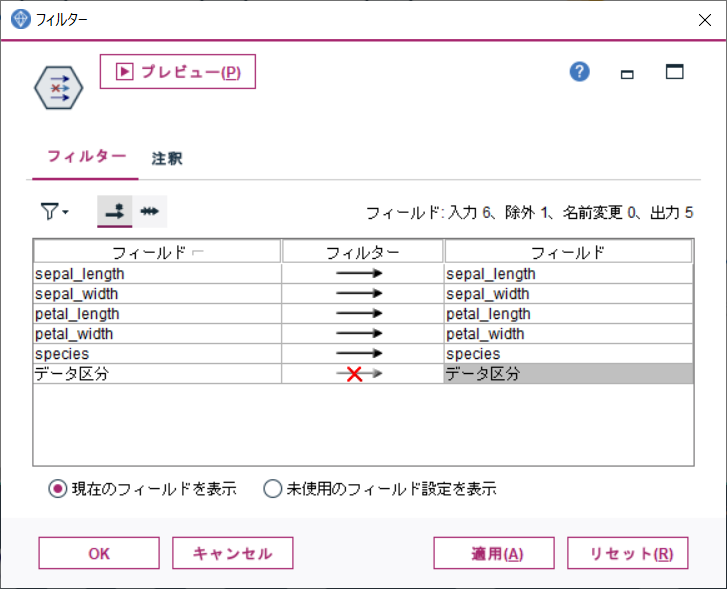The height and width of the screenshot is (589, 727).
Task: Edit output name sepal_width in right column
Action: (568, 294)
